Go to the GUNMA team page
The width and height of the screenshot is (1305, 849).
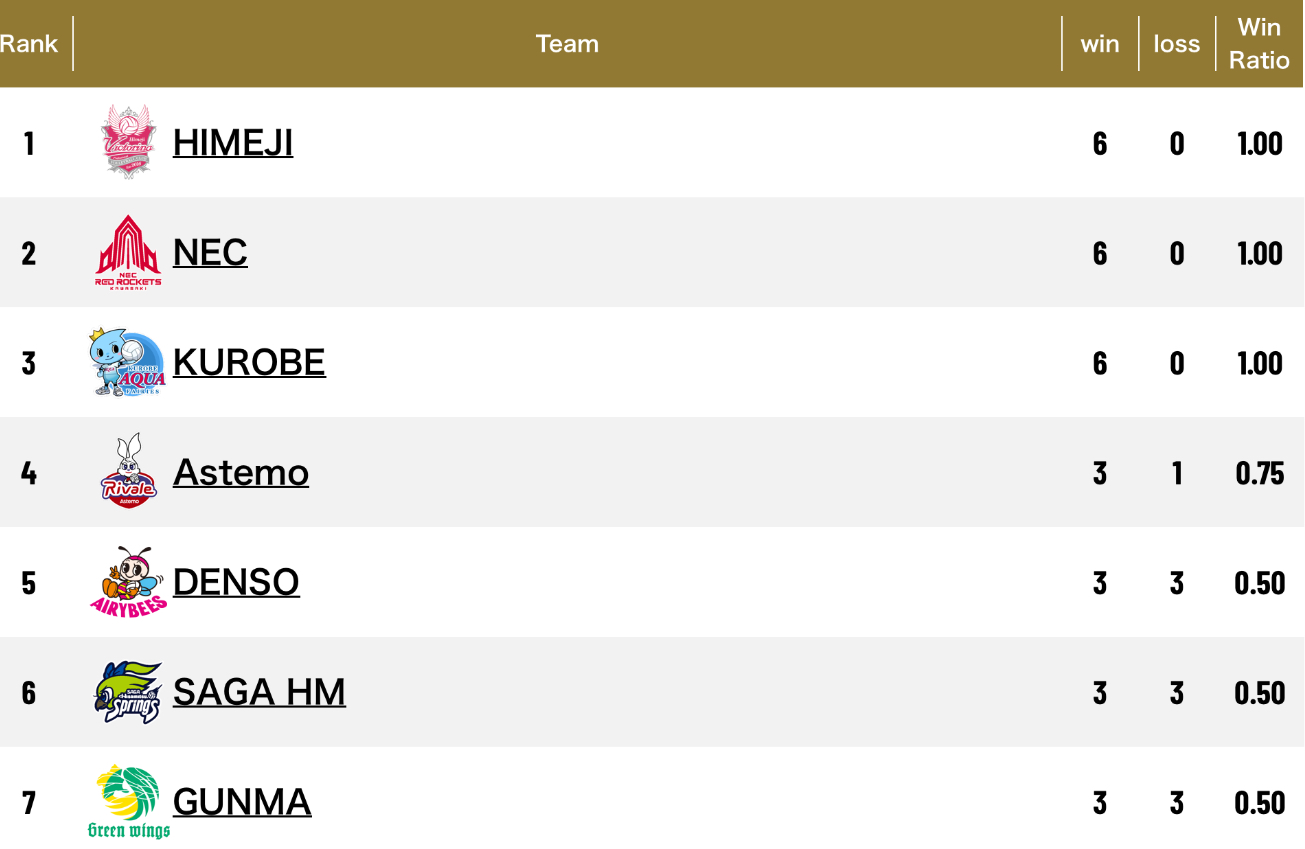[242, 802]
